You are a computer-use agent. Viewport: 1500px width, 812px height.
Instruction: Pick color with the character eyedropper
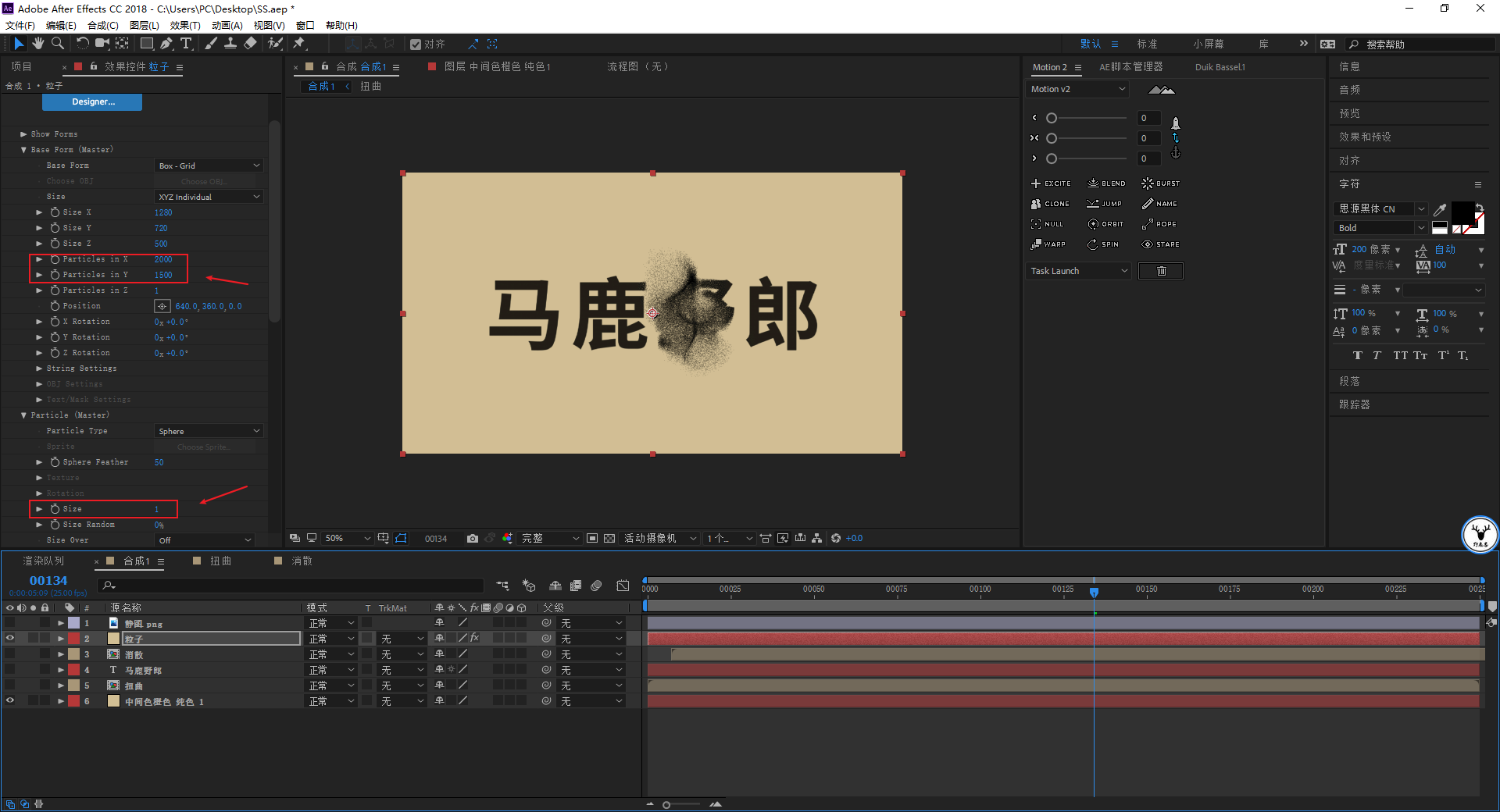coord(1440,209)
